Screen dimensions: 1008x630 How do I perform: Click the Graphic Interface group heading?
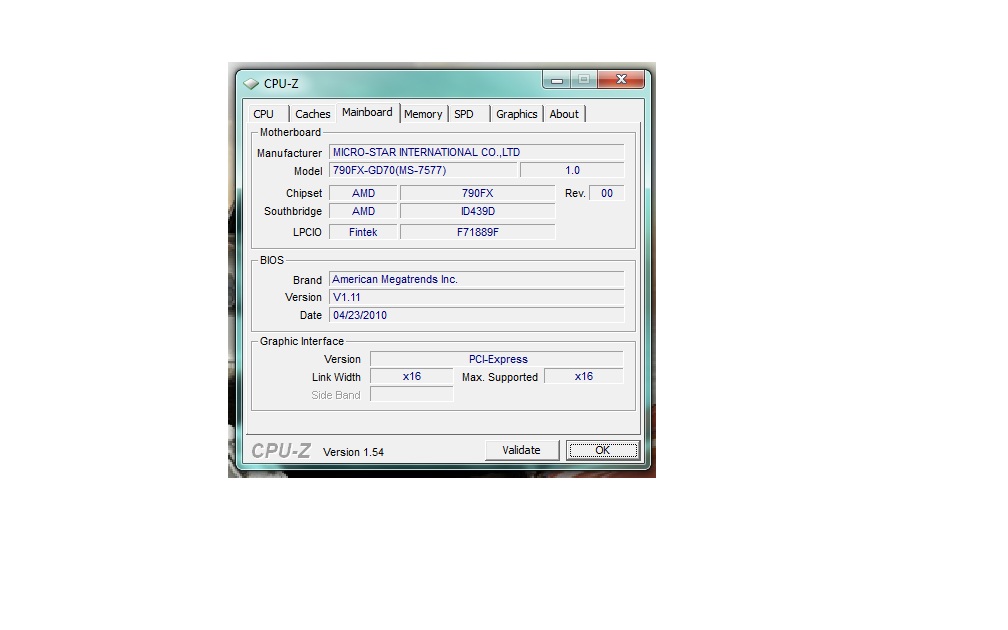click(x=302, y=341)
